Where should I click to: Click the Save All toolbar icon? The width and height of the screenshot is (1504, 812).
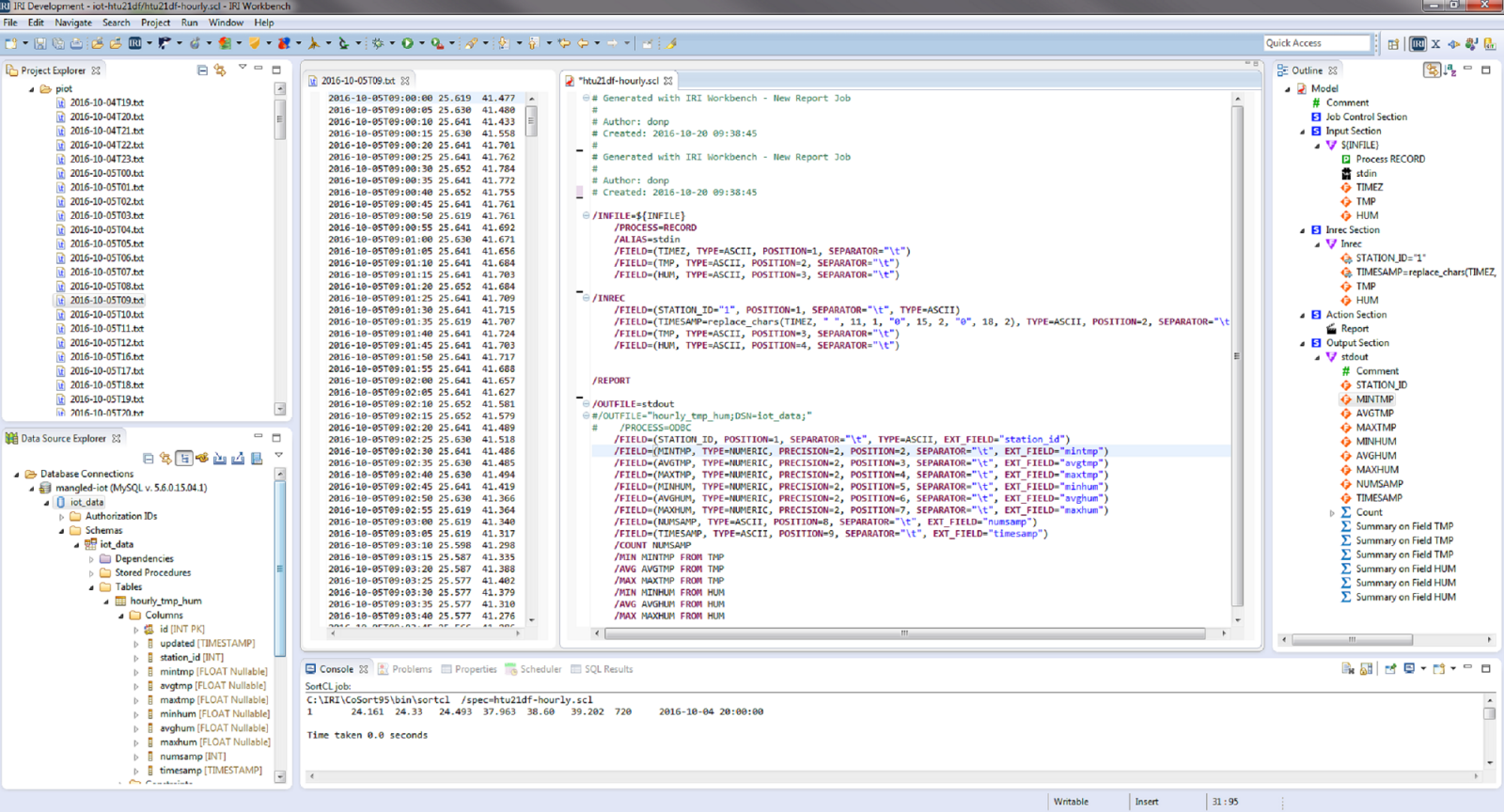pyautogui.click(x=58, y=43)
